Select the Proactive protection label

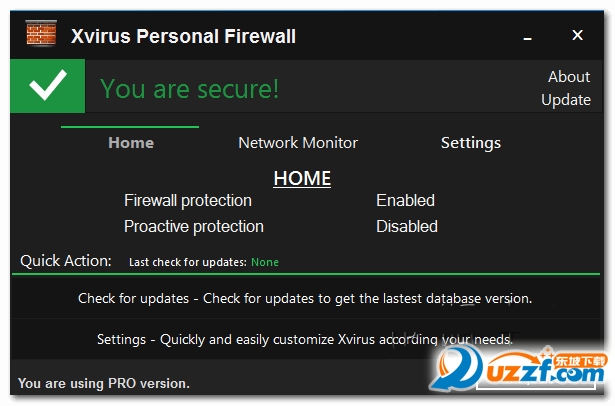point(194,227)
